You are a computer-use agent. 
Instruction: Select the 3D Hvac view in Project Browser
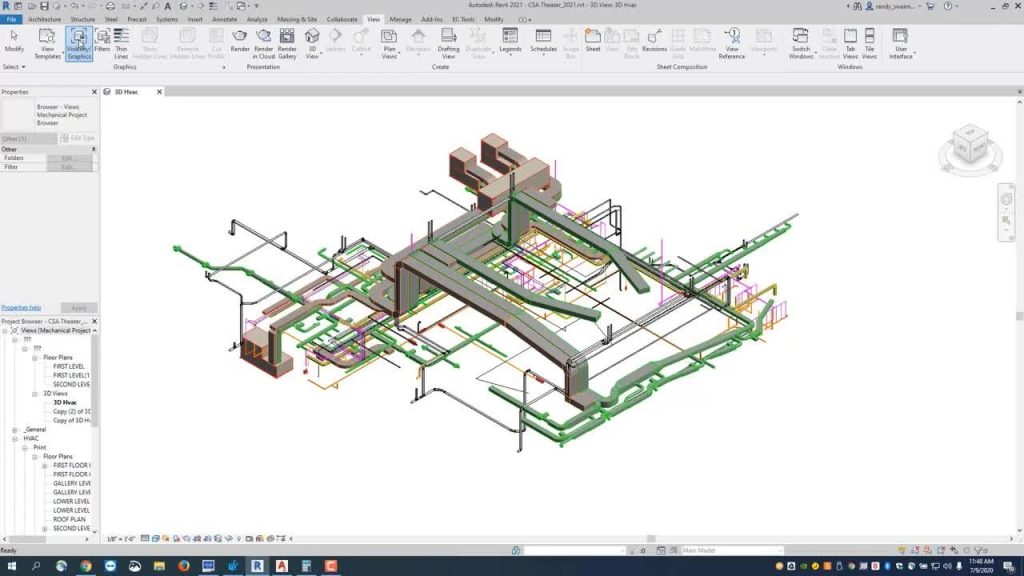pos(65,403)
